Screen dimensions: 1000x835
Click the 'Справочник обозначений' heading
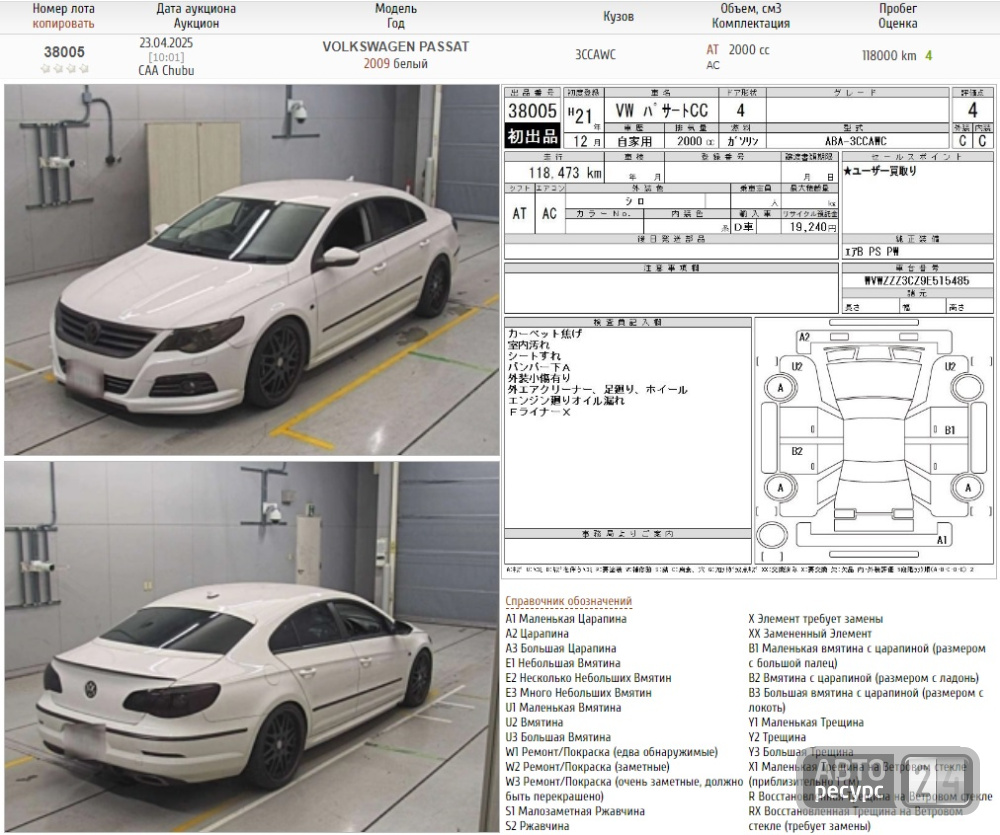point(568,601)
